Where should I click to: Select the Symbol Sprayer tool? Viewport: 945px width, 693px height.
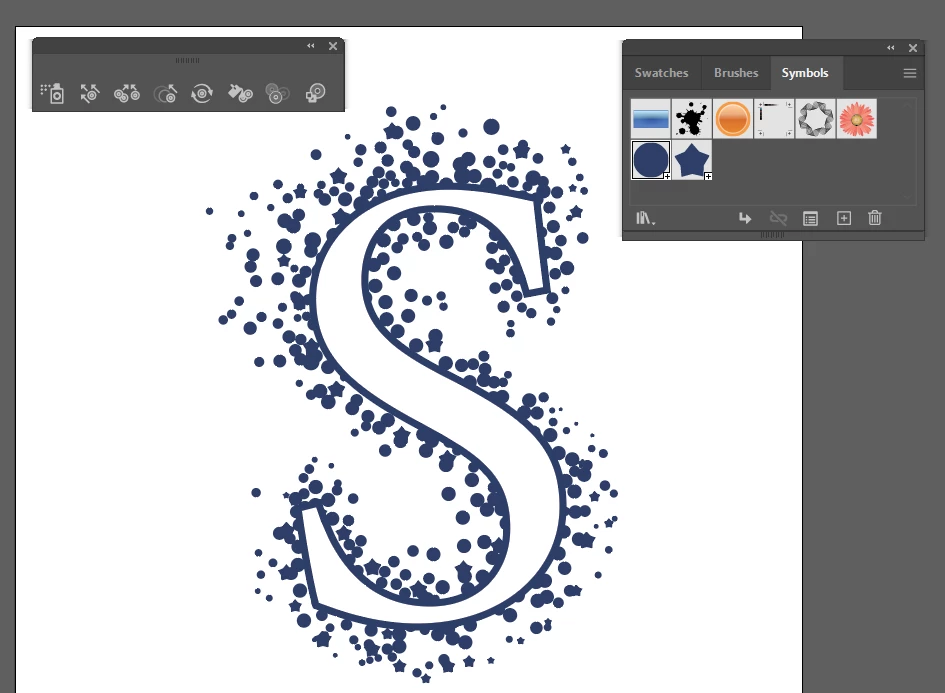[52, 93]
